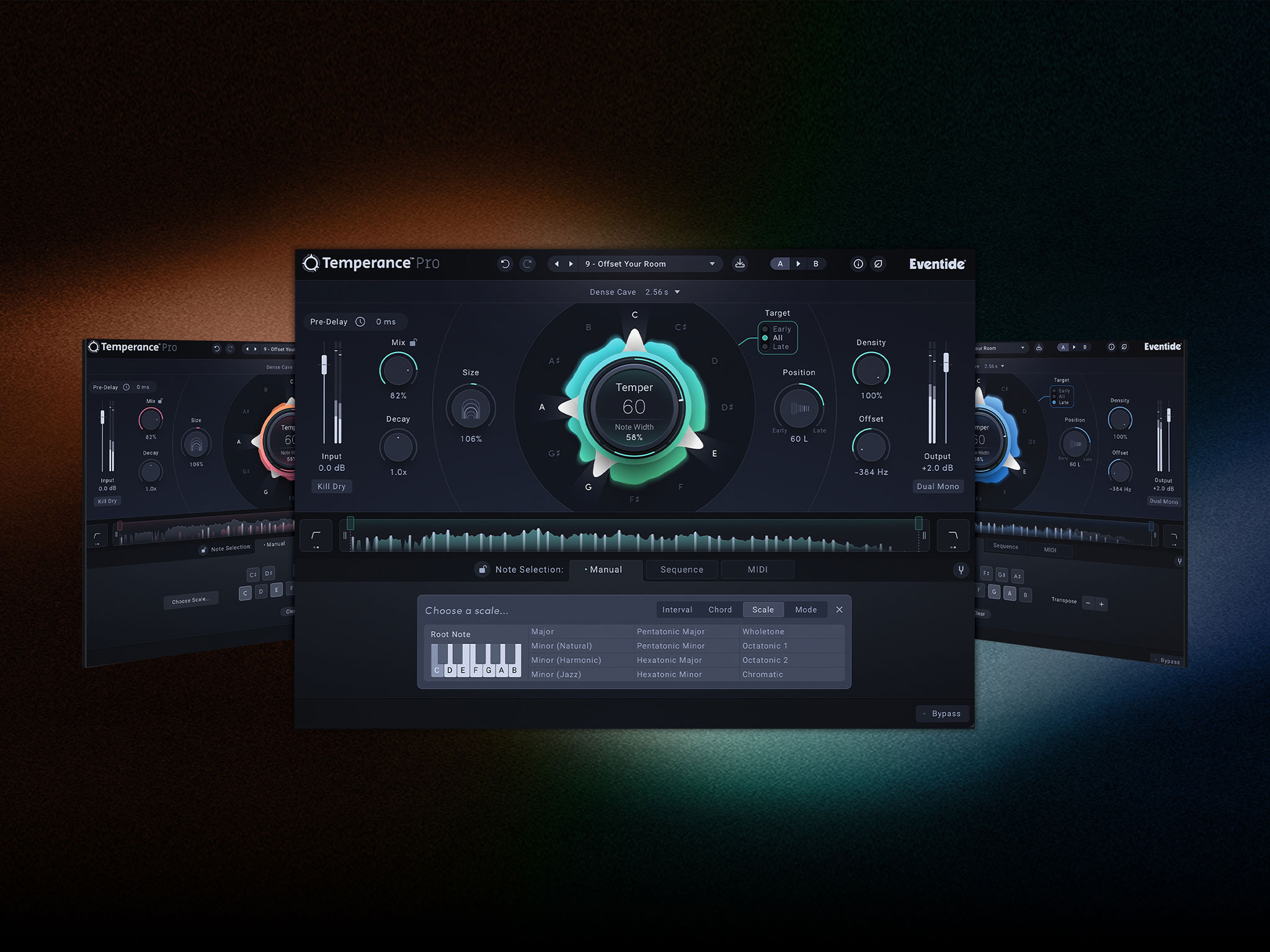1270x952 pixels.
Task: Select the MIDI tab in center window
Action: 757,570
